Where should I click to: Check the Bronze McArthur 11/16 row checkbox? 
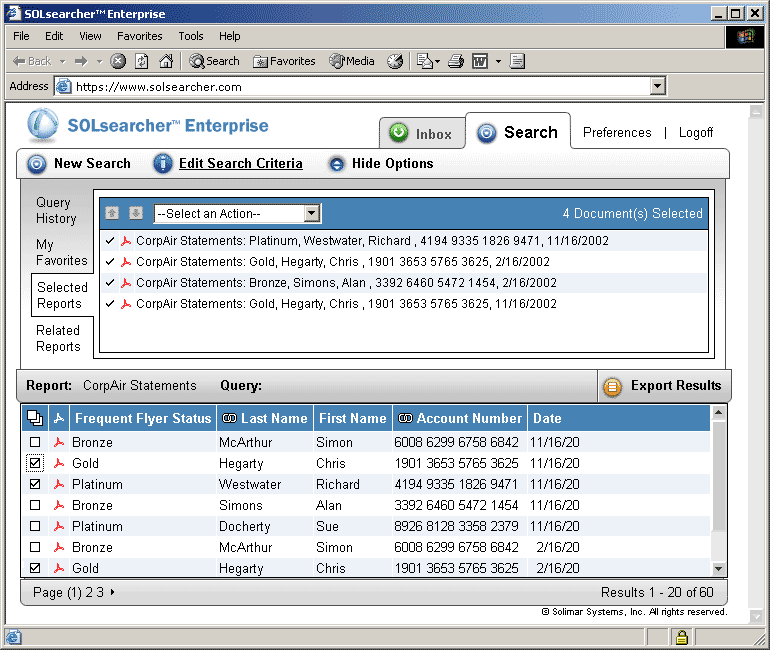point(35,442)
